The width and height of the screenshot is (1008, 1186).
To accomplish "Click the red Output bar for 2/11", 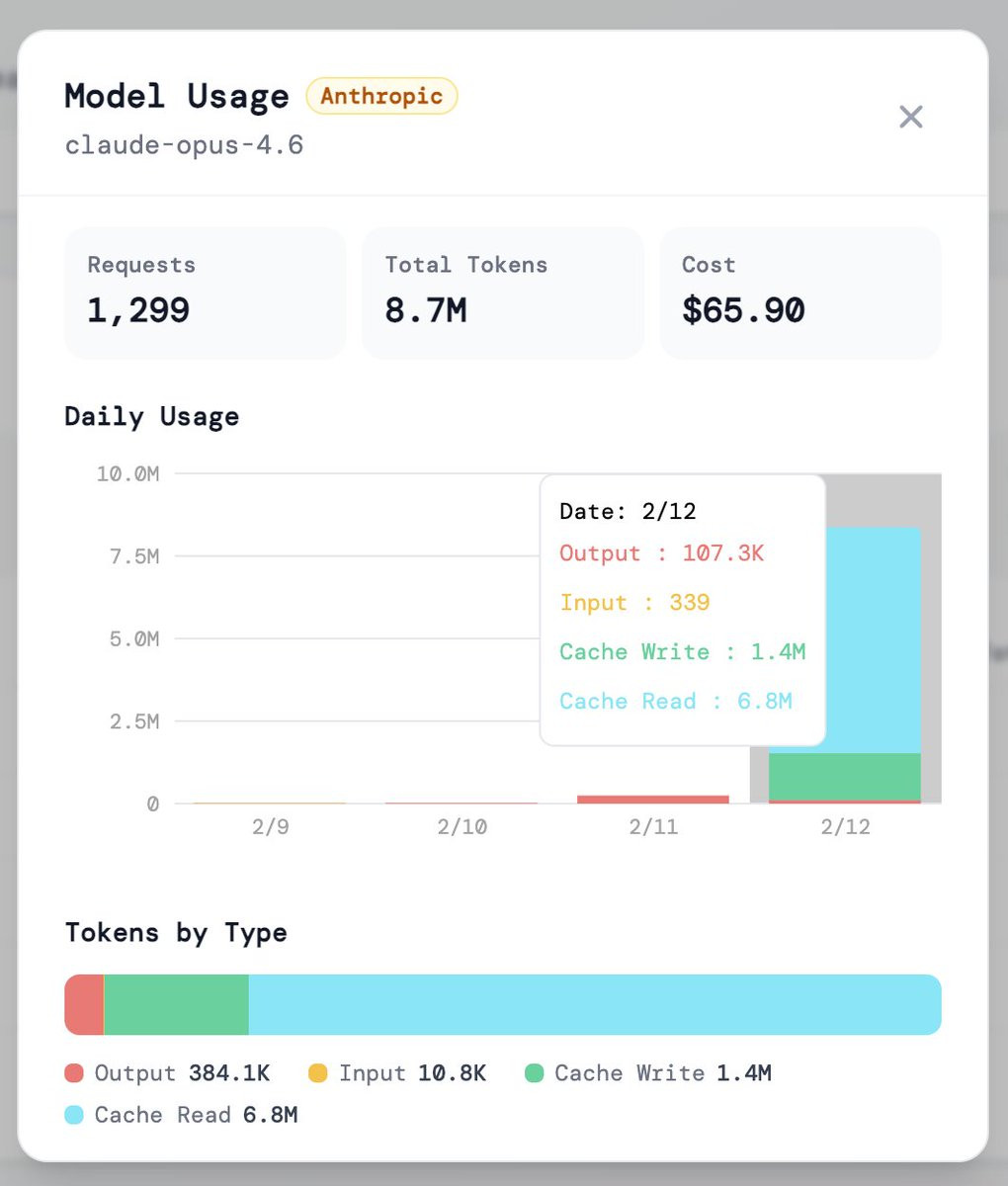I will pos(653,799).
